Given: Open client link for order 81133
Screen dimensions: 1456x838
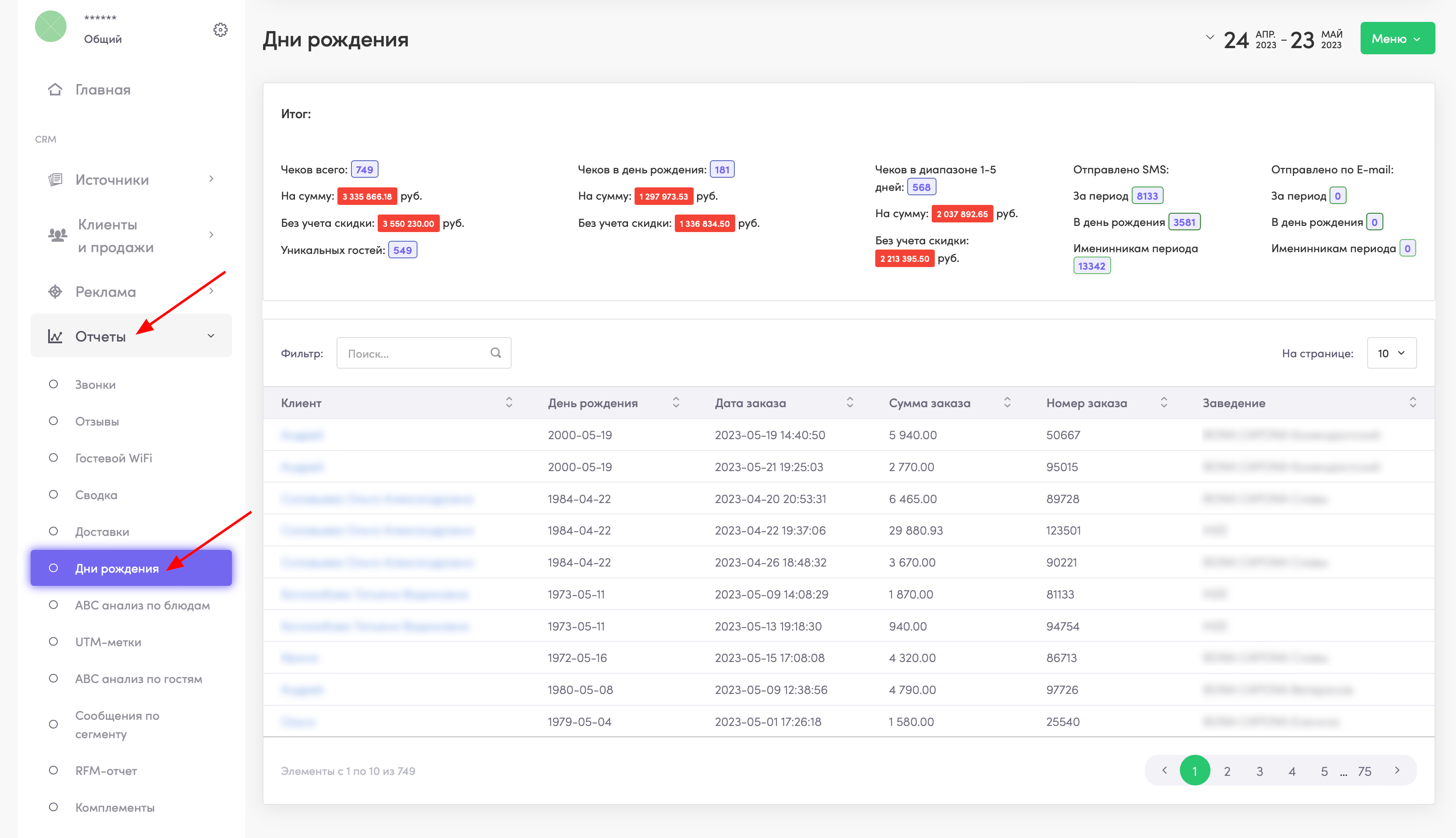Looking at the screenshot, I should pyautogui.click(x=375, y=594).
